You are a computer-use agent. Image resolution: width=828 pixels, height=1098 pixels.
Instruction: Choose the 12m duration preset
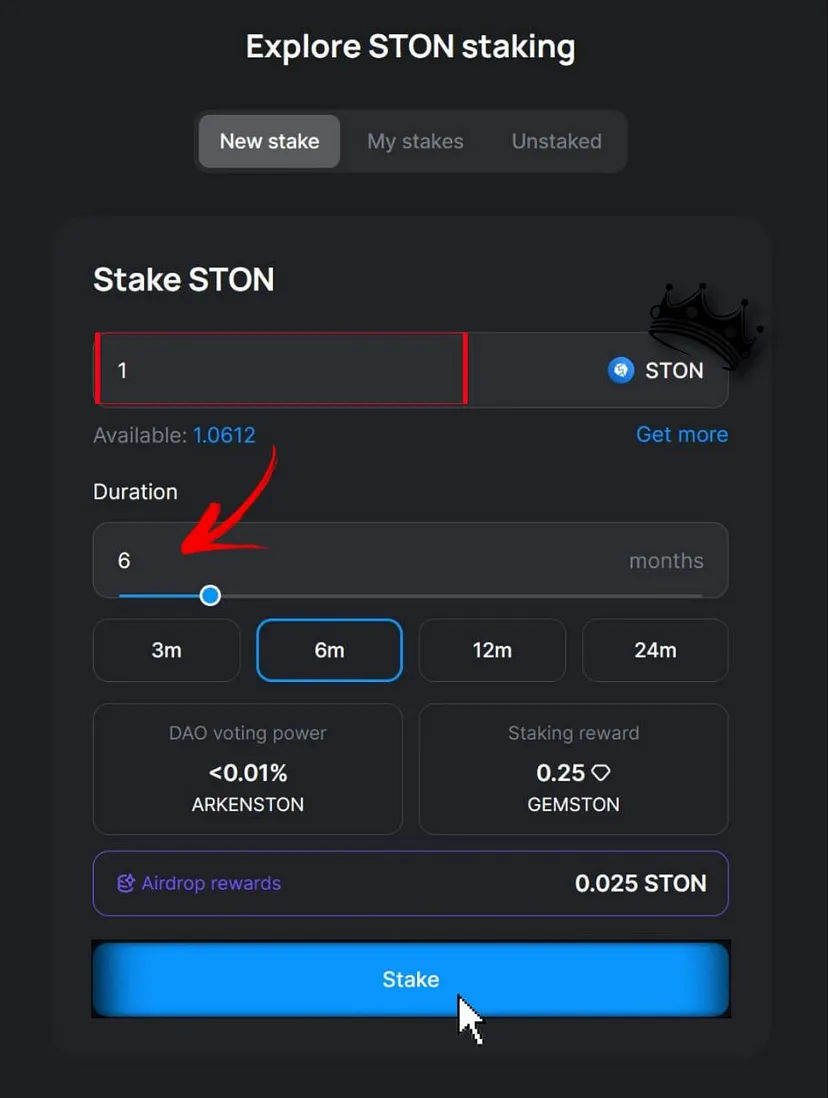[x=492, y=650]
